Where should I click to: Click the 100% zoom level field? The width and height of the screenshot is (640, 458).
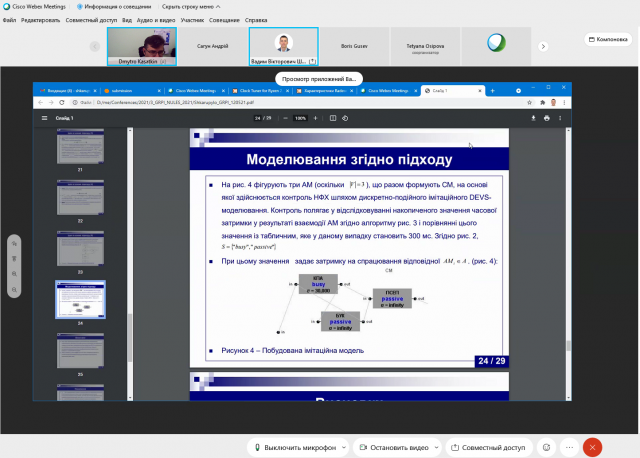[x=300, y=118]
